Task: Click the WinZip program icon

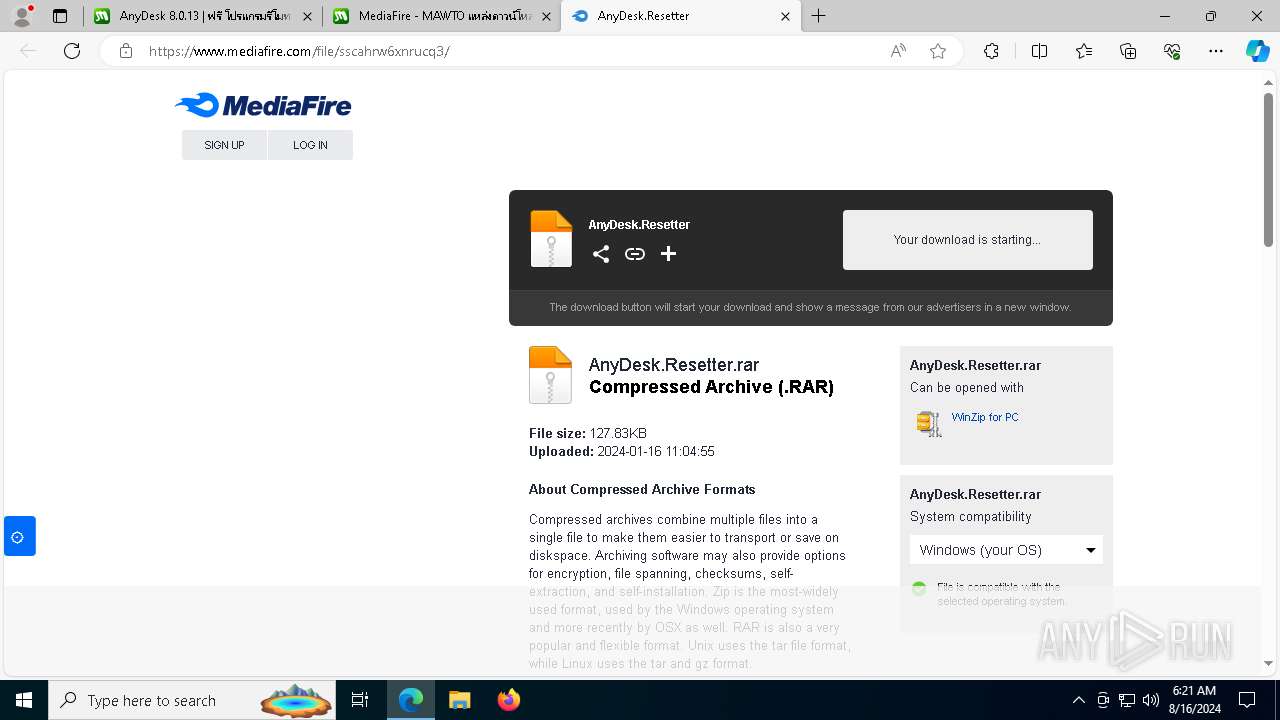Action: (x=929, y=424)
